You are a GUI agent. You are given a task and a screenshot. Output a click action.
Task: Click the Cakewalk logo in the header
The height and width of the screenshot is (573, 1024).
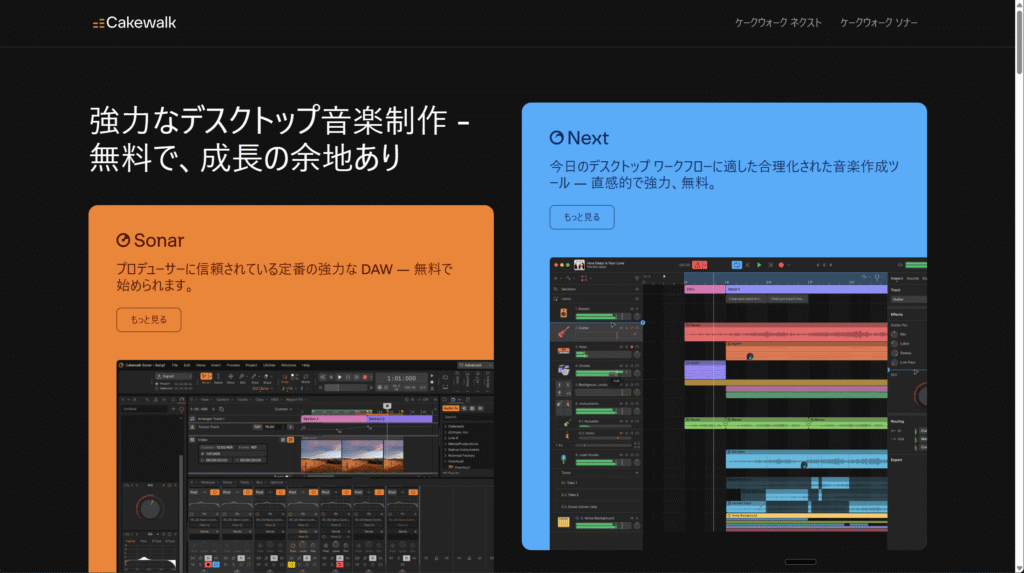[134, 22]
